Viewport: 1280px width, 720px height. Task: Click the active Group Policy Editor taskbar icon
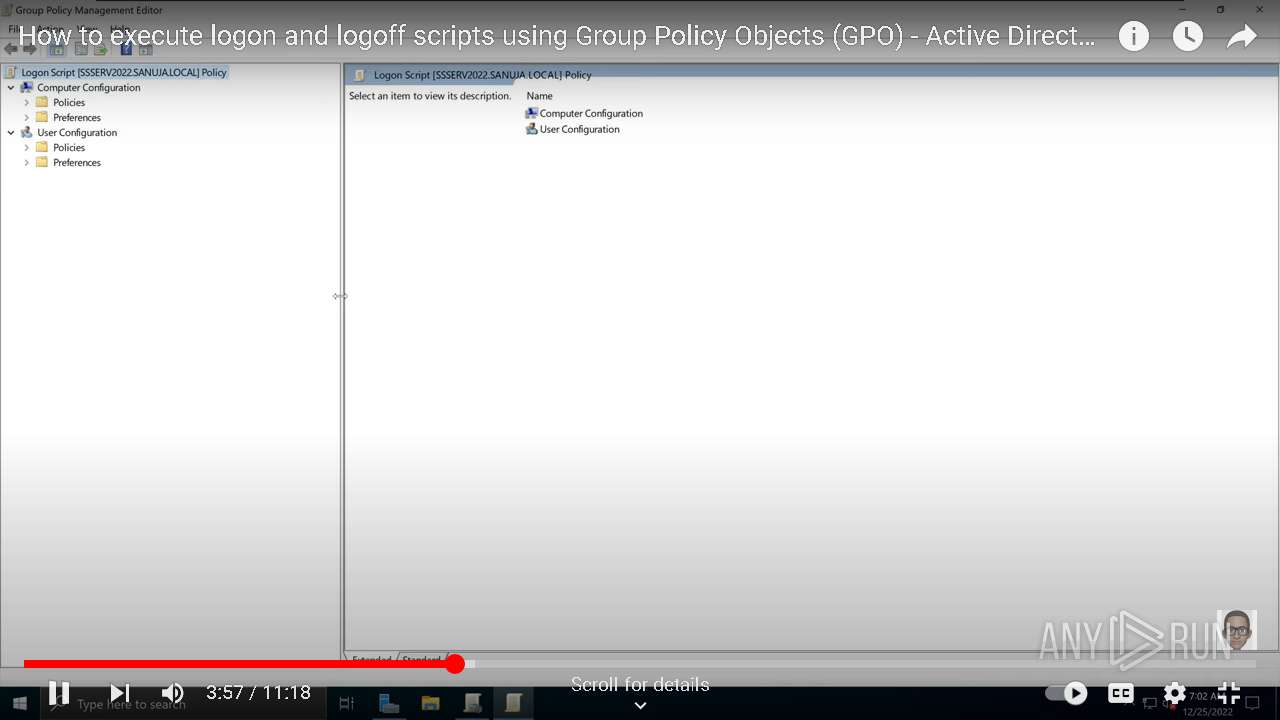(x=513, y=704)
